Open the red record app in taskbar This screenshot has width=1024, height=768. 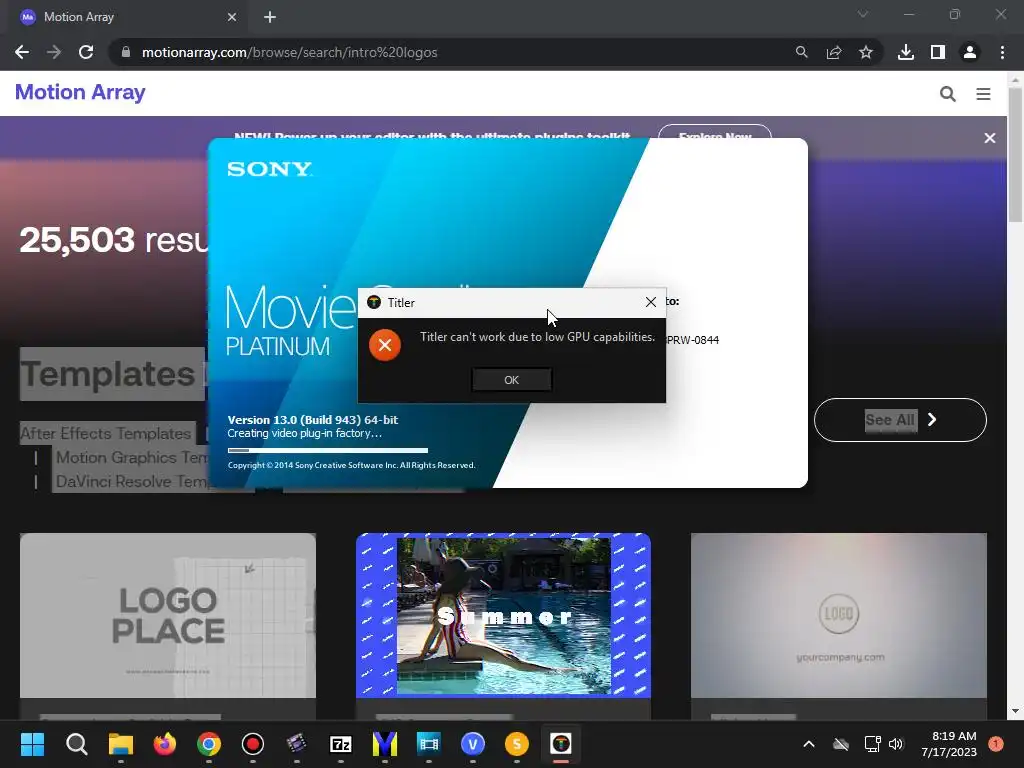[x=253, y=744]
